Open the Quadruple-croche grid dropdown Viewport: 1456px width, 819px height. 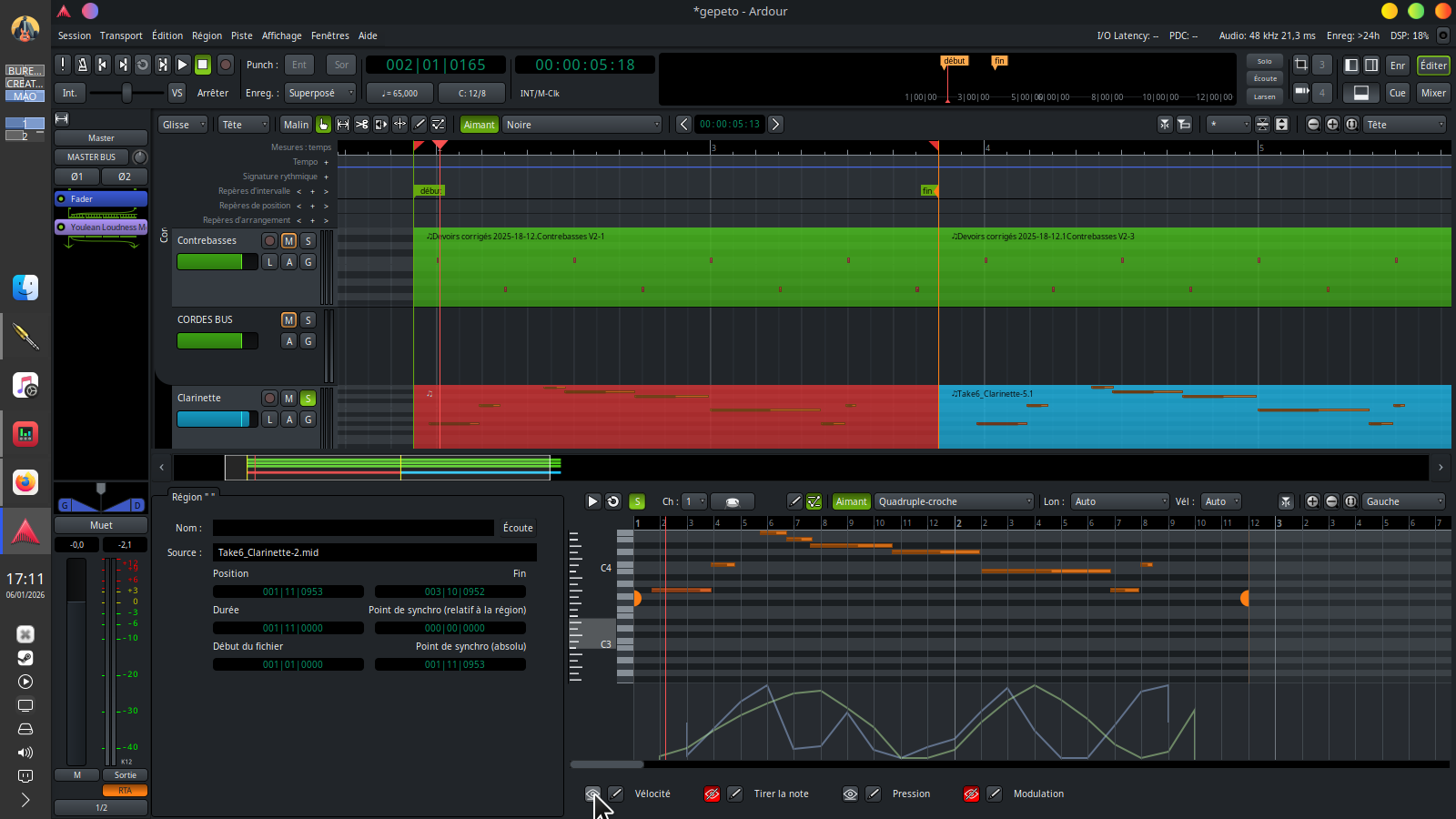(x=954, y=501)
